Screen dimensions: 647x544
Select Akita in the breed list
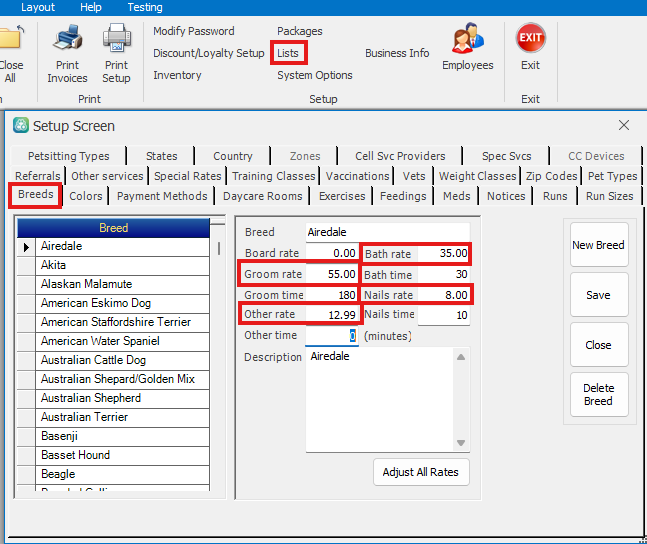coord(122,265)
